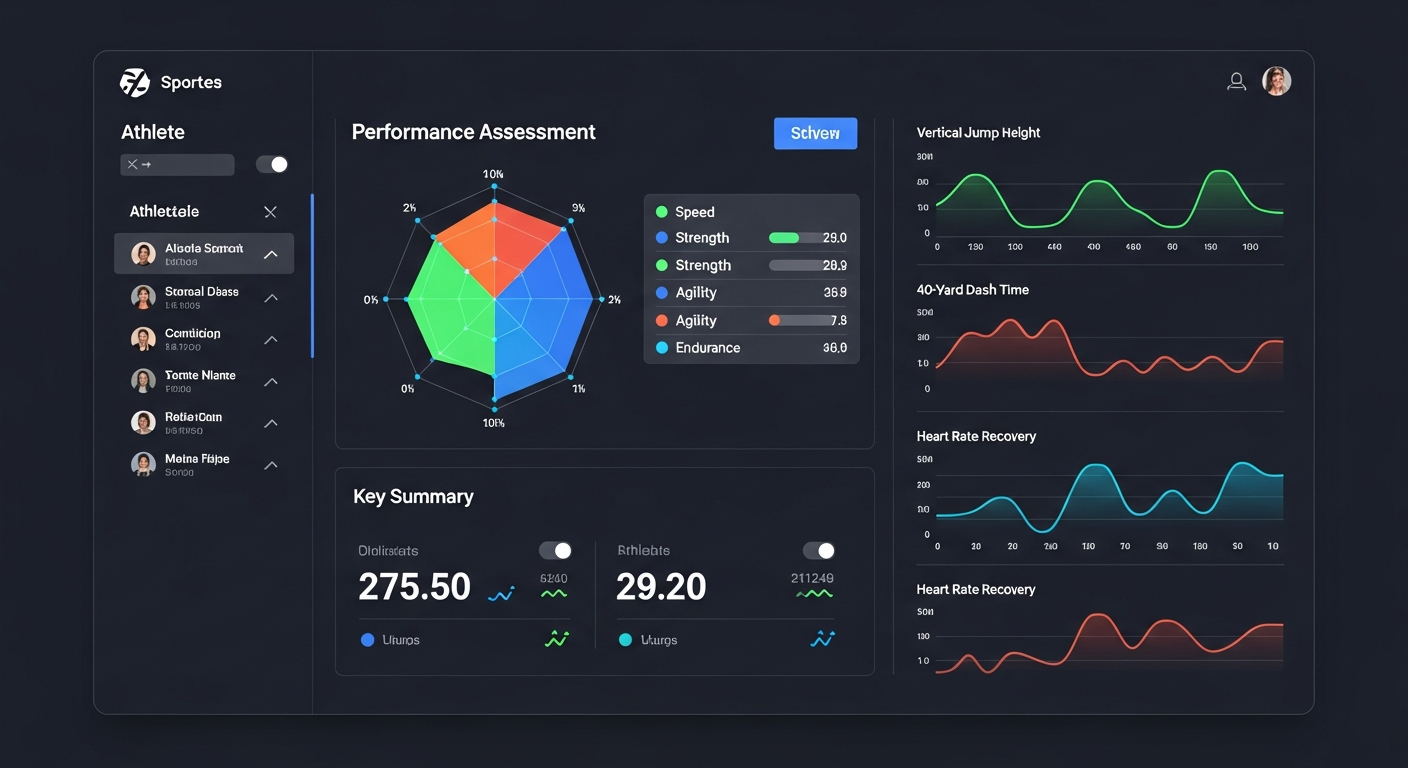
Task: Click the X close icon beside Athlettale
Action: [270, 212]
